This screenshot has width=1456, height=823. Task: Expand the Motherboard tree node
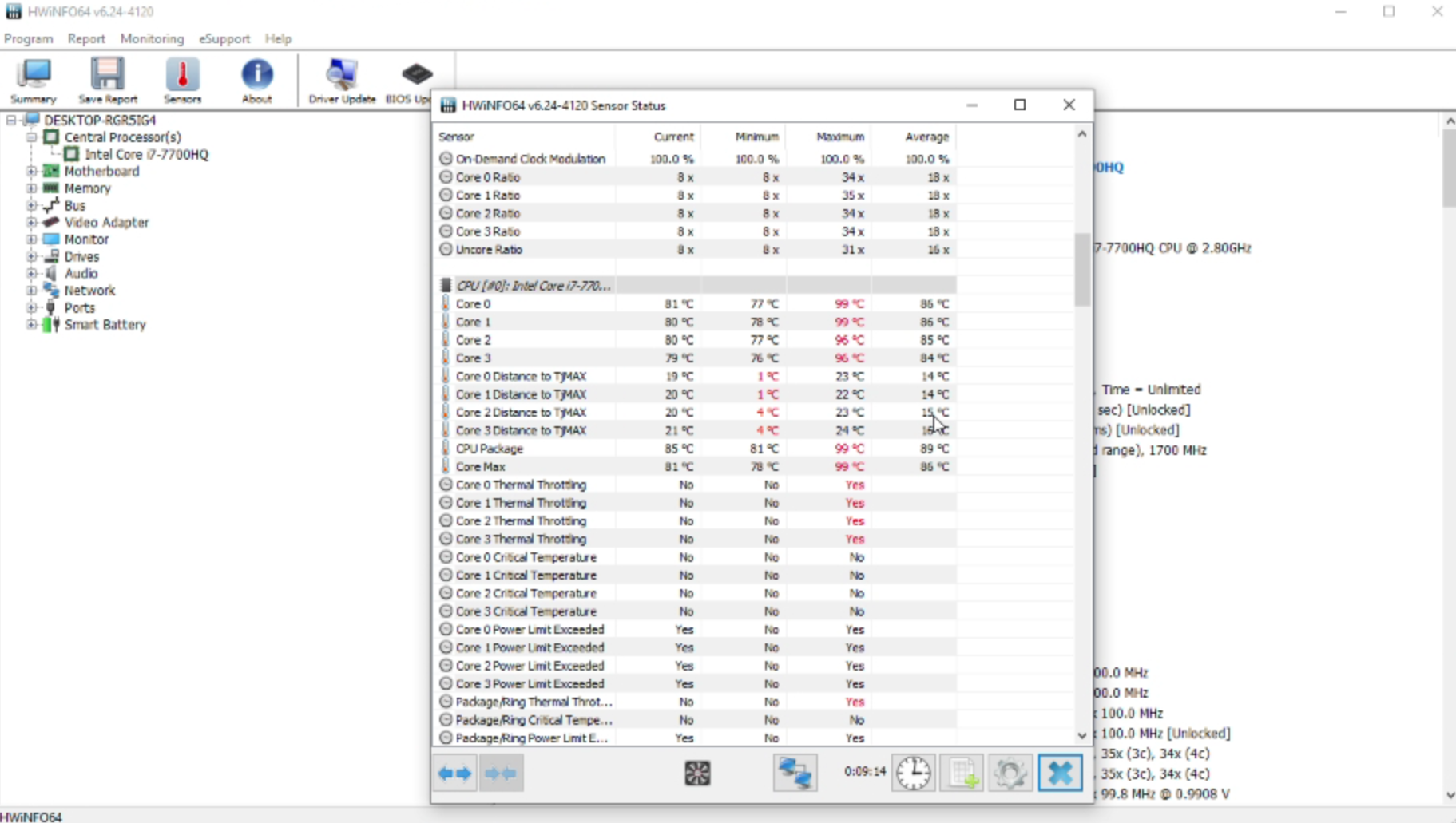31,172
